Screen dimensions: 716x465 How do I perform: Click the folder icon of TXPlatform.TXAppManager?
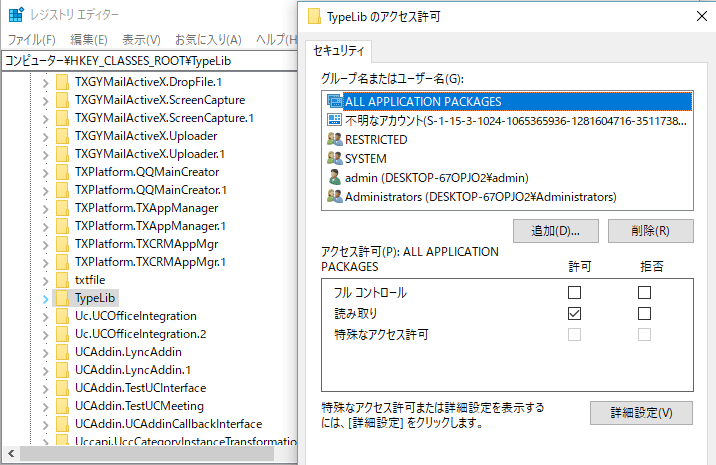[63, 208]
